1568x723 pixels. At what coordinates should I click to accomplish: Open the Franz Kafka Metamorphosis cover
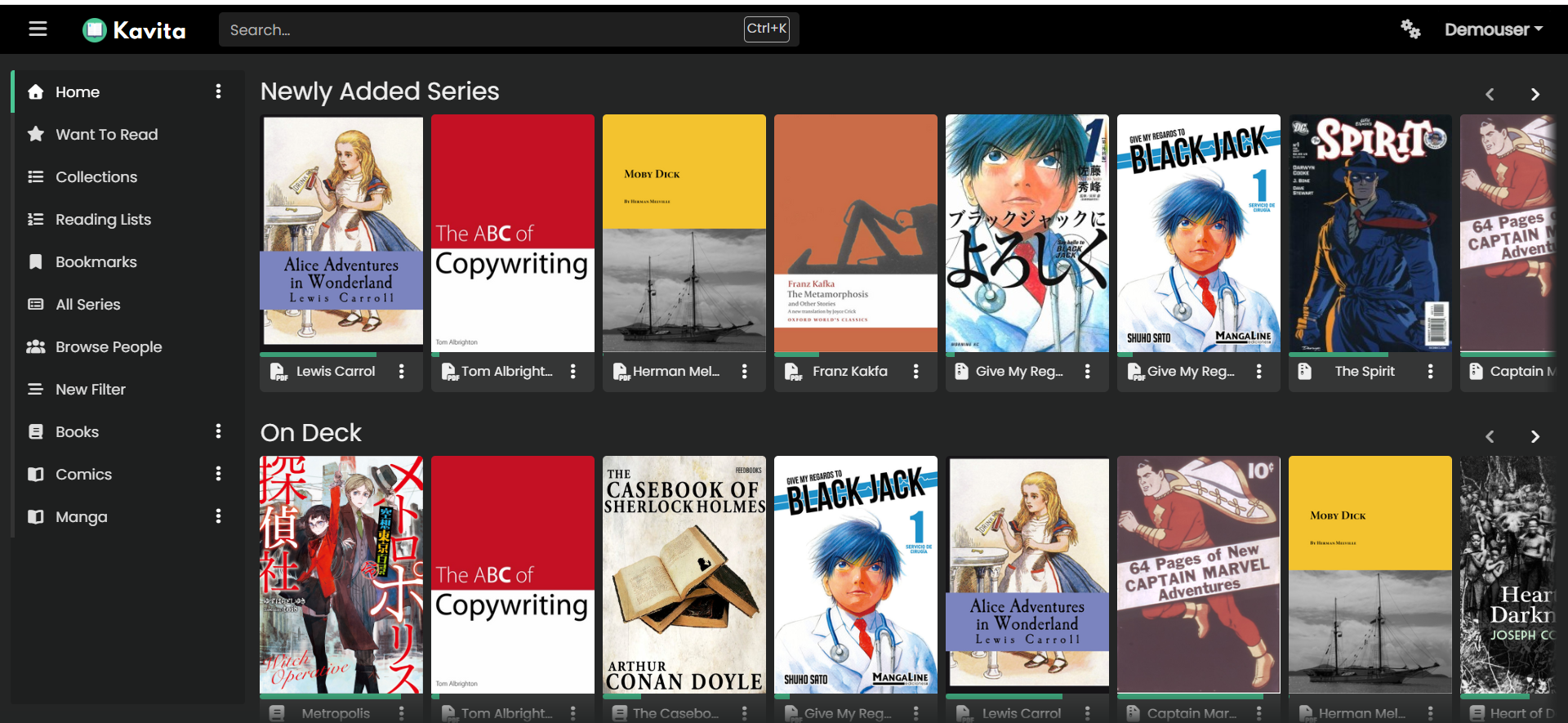click(x=856, y=234)
